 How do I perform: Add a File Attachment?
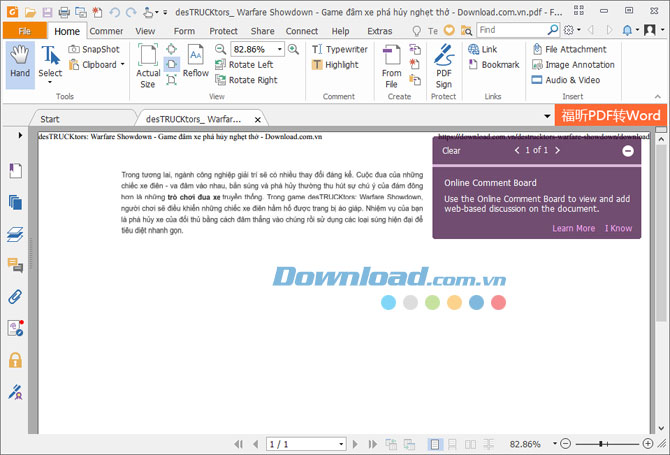click(569, 49)
